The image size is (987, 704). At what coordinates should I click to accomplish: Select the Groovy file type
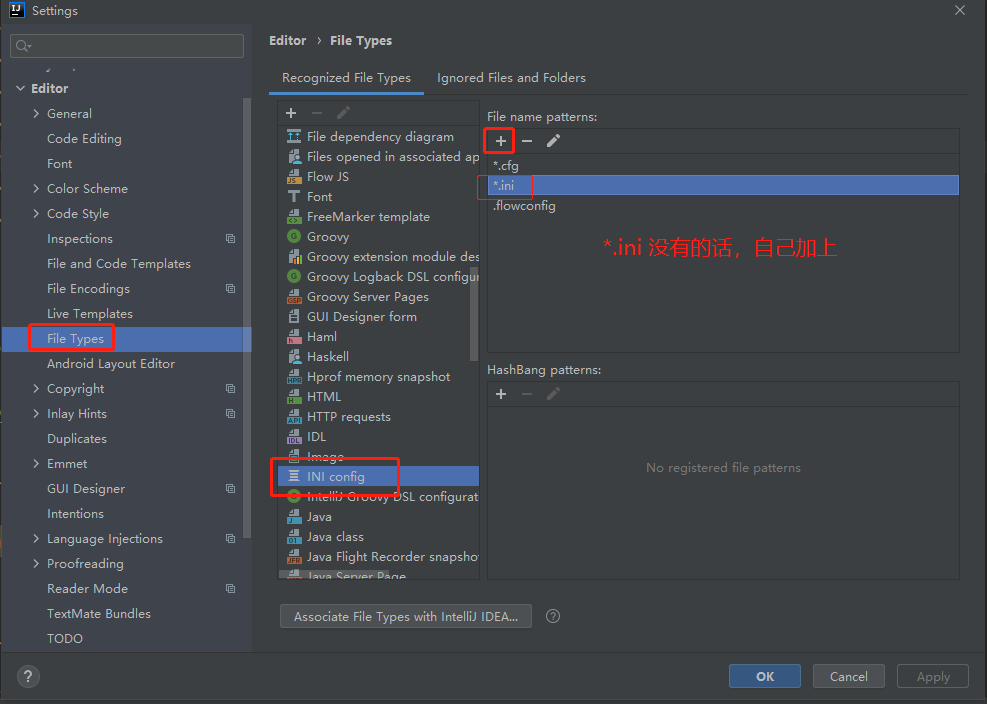[x=378, y=237]
